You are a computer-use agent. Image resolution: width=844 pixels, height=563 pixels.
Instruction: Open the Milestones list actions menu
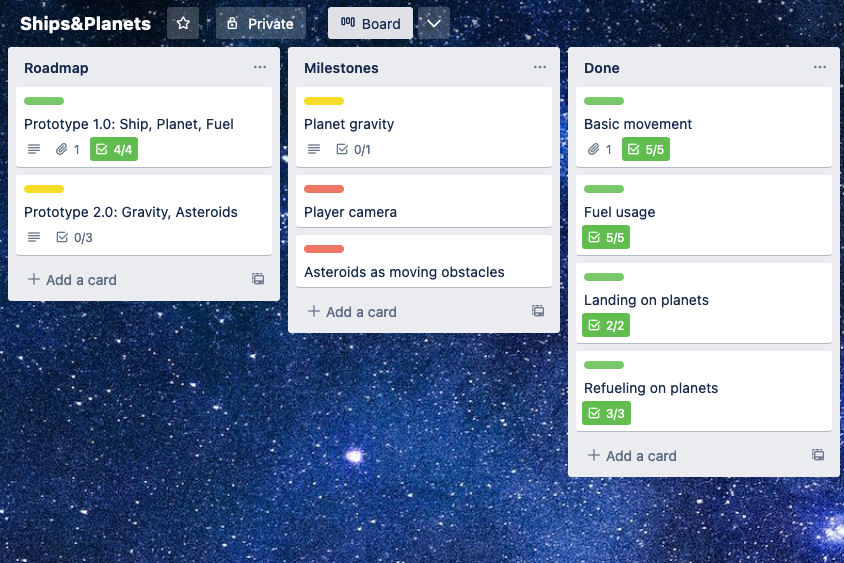[x=540, y=67]
